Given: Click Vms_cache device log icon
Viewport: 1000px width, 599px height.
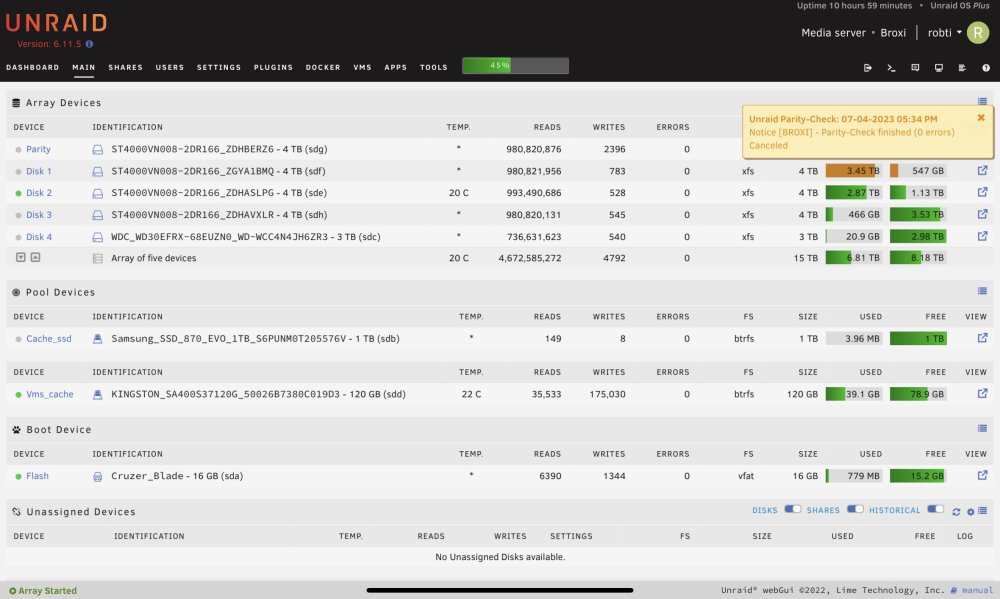Looking at the screenshot, I should pyautogui.click(x=98, y=394).
